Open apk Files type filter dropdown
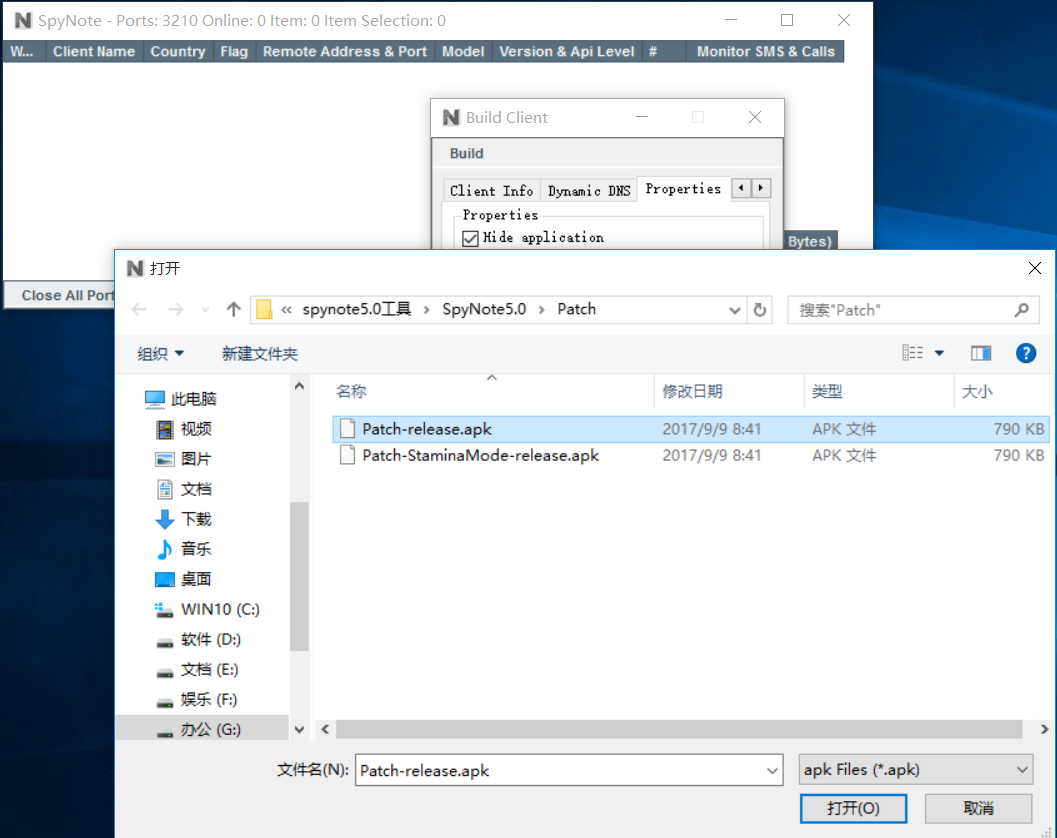 [915, 770]
